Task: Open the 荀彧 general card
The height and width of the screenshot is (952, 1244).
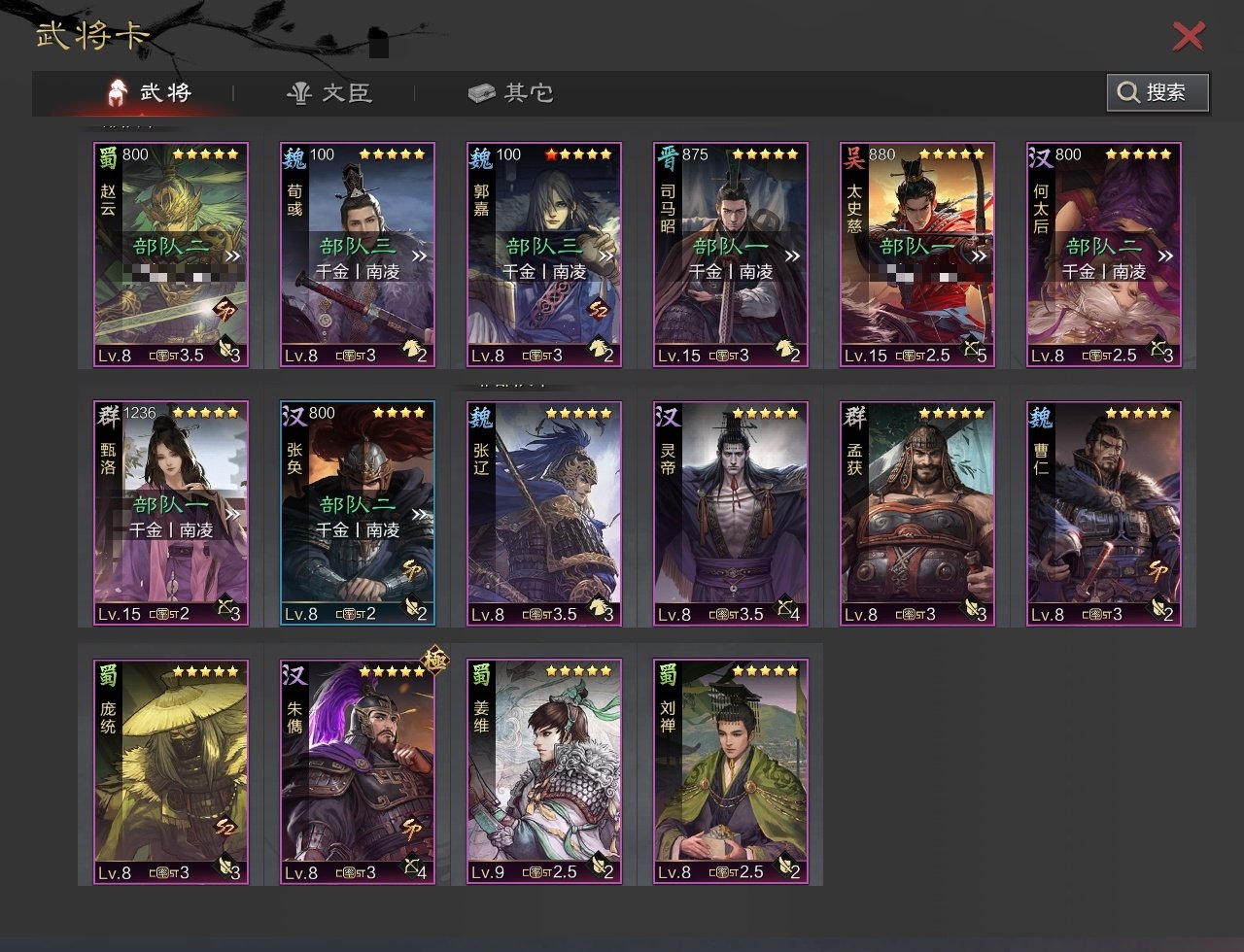Action: click(x=358, y=255)
